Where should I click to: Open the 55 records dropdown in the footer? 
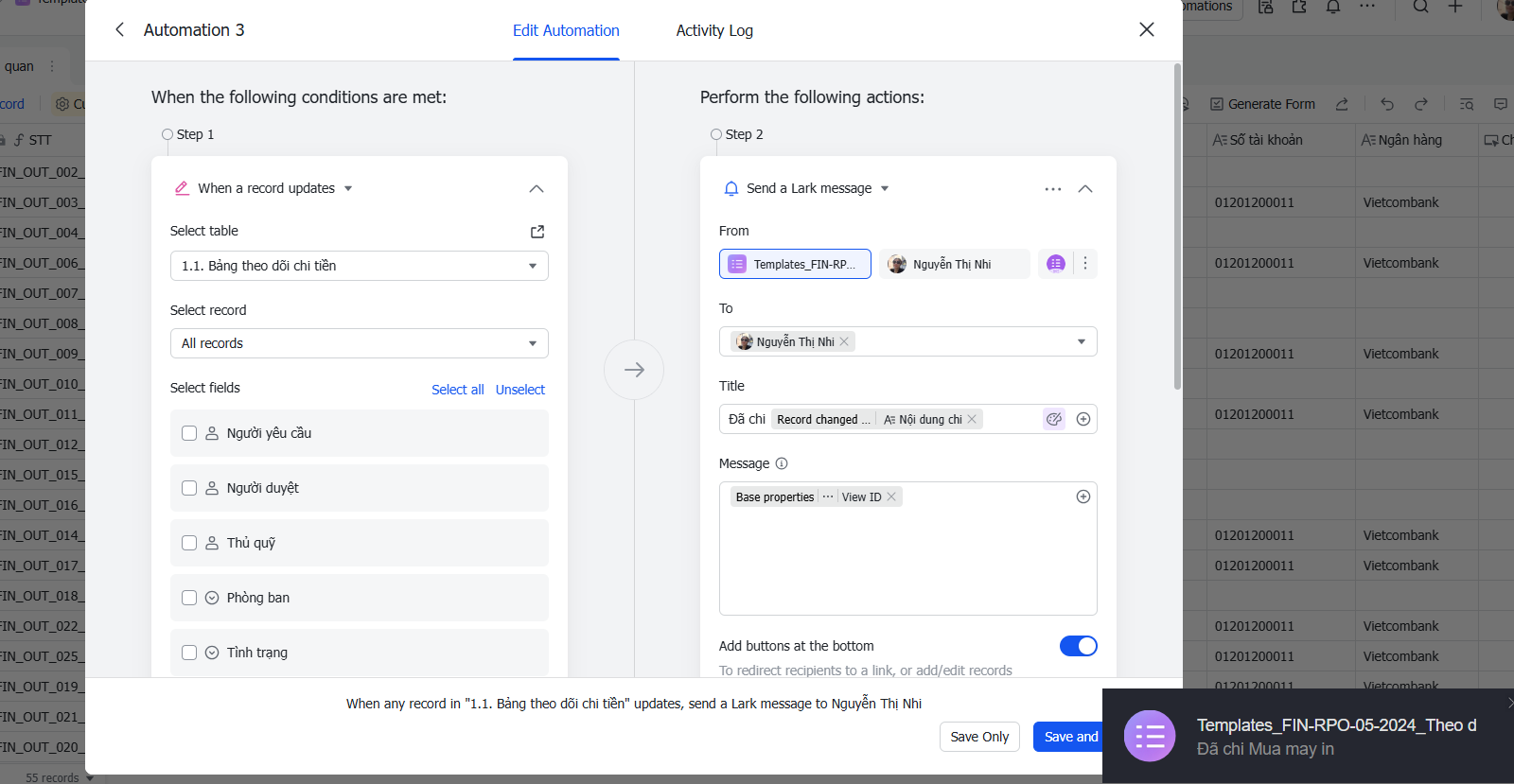click(x=59, y=777)
